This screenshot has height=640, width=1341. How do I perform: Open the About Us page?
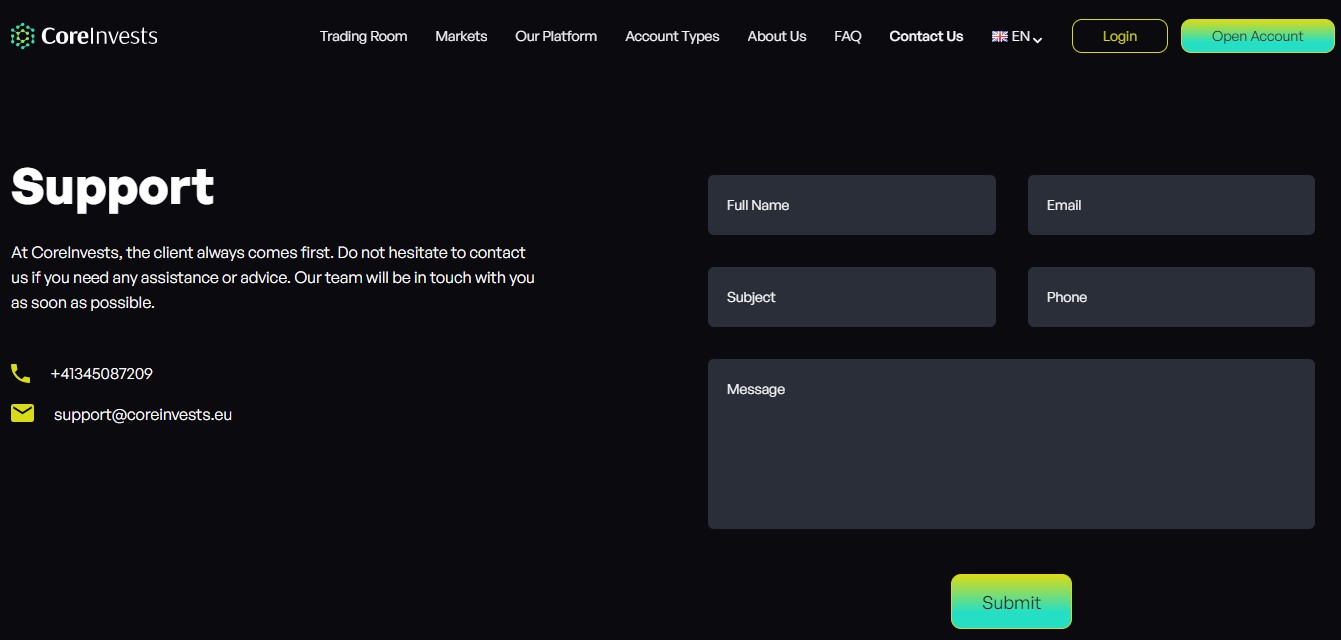tap(776, 36)
